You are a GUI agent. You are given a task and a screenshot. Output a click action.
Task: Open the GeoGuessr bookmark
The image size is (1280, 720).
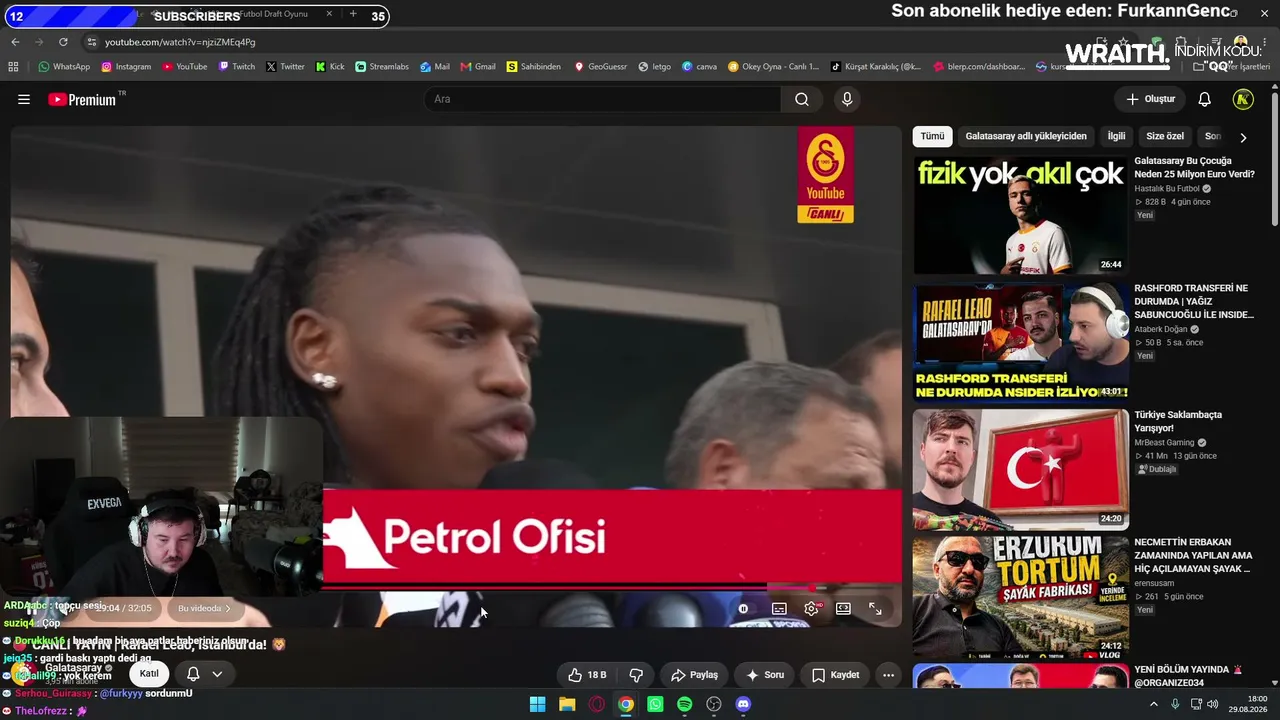click(600, 67)
